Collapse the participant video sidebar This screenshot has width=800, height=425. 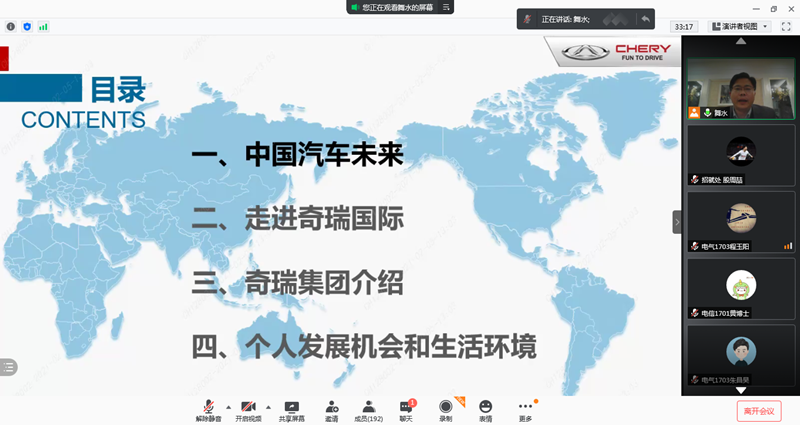coord(677,222)
